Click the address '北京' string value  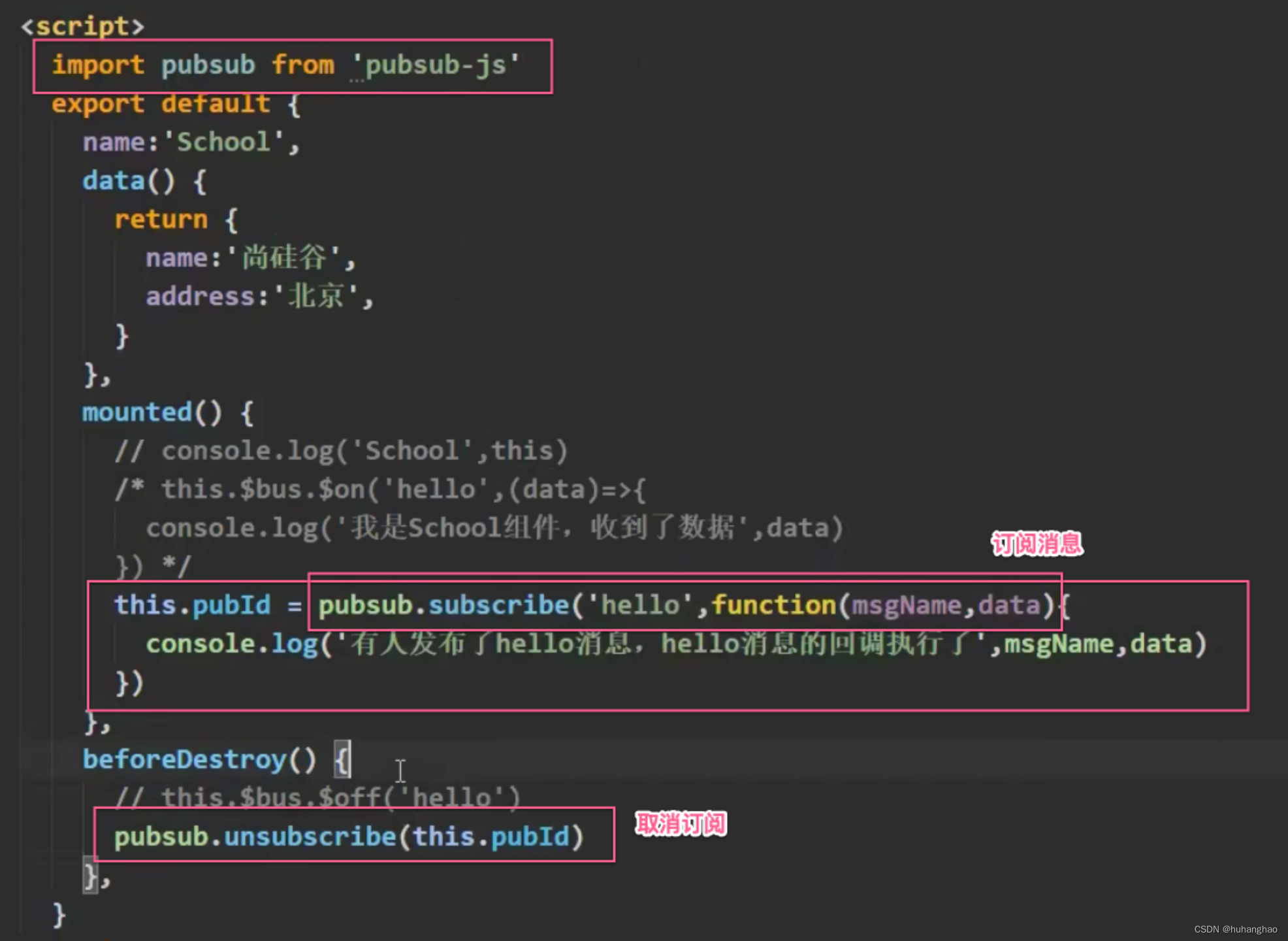(x=316, y=297)
